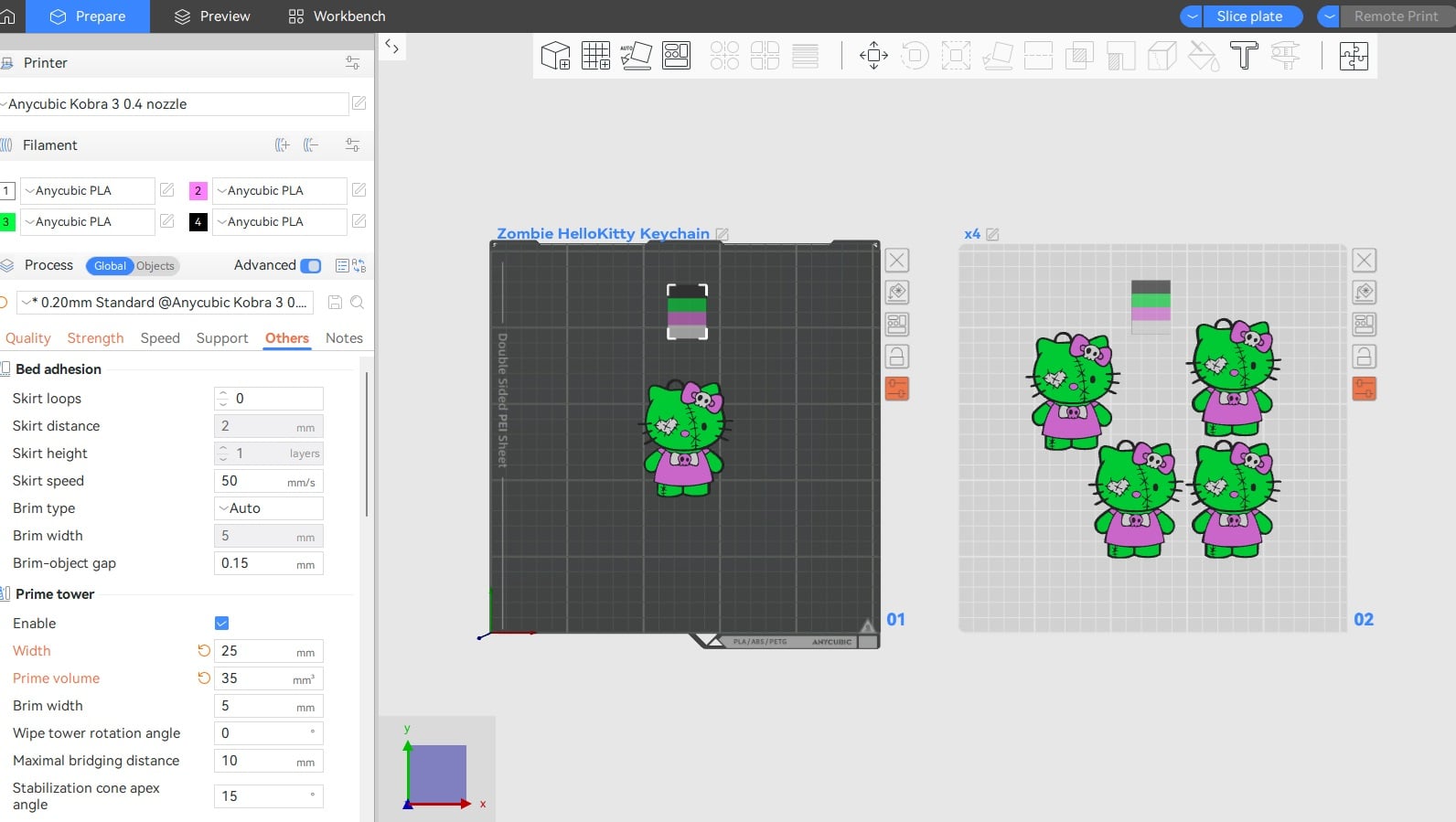1456x822 pixels.
Task: Arrange objects on plate 02 icon
Action: point(1365,325)
